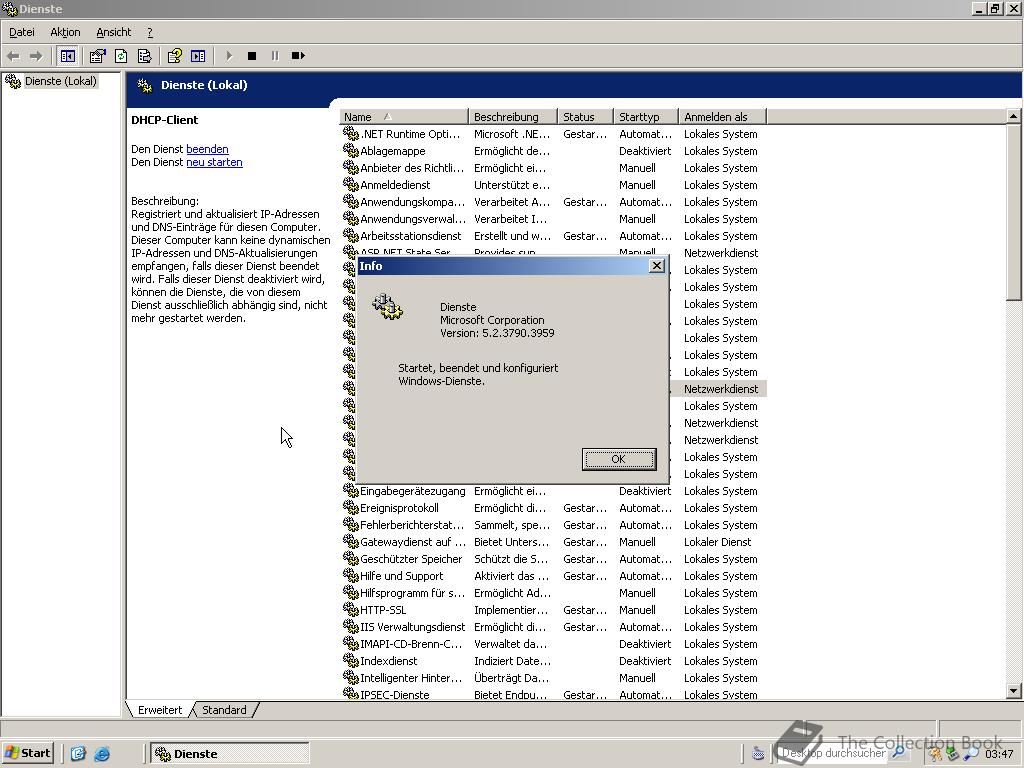
Task: Toggle the action pane toolbar button
Action: click(x=198, y=56)
